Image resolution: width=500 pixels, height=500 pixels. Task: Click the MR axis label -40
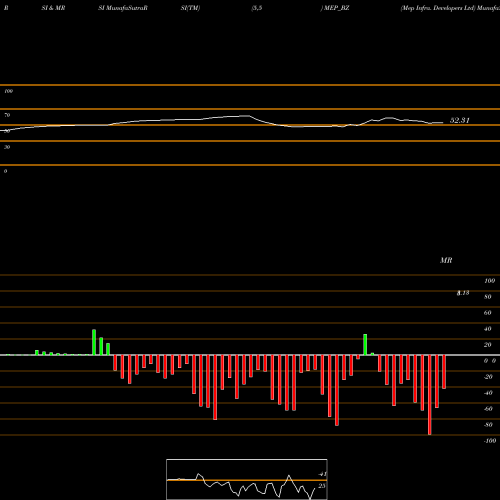coord(488,393)
